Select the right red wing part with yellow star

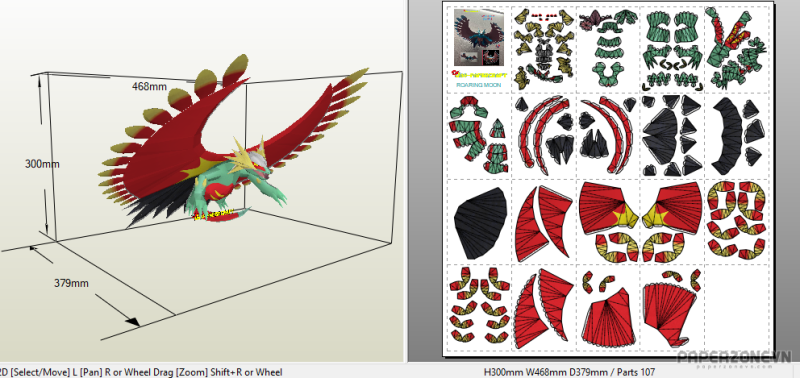pos(672,209)
